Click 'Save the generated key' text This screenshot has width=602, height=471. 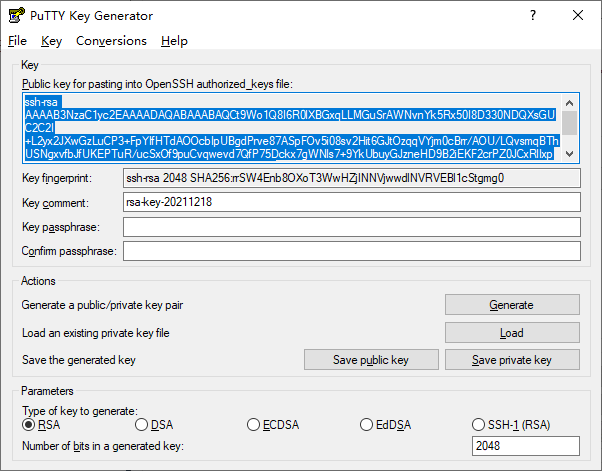coord(79,360)
